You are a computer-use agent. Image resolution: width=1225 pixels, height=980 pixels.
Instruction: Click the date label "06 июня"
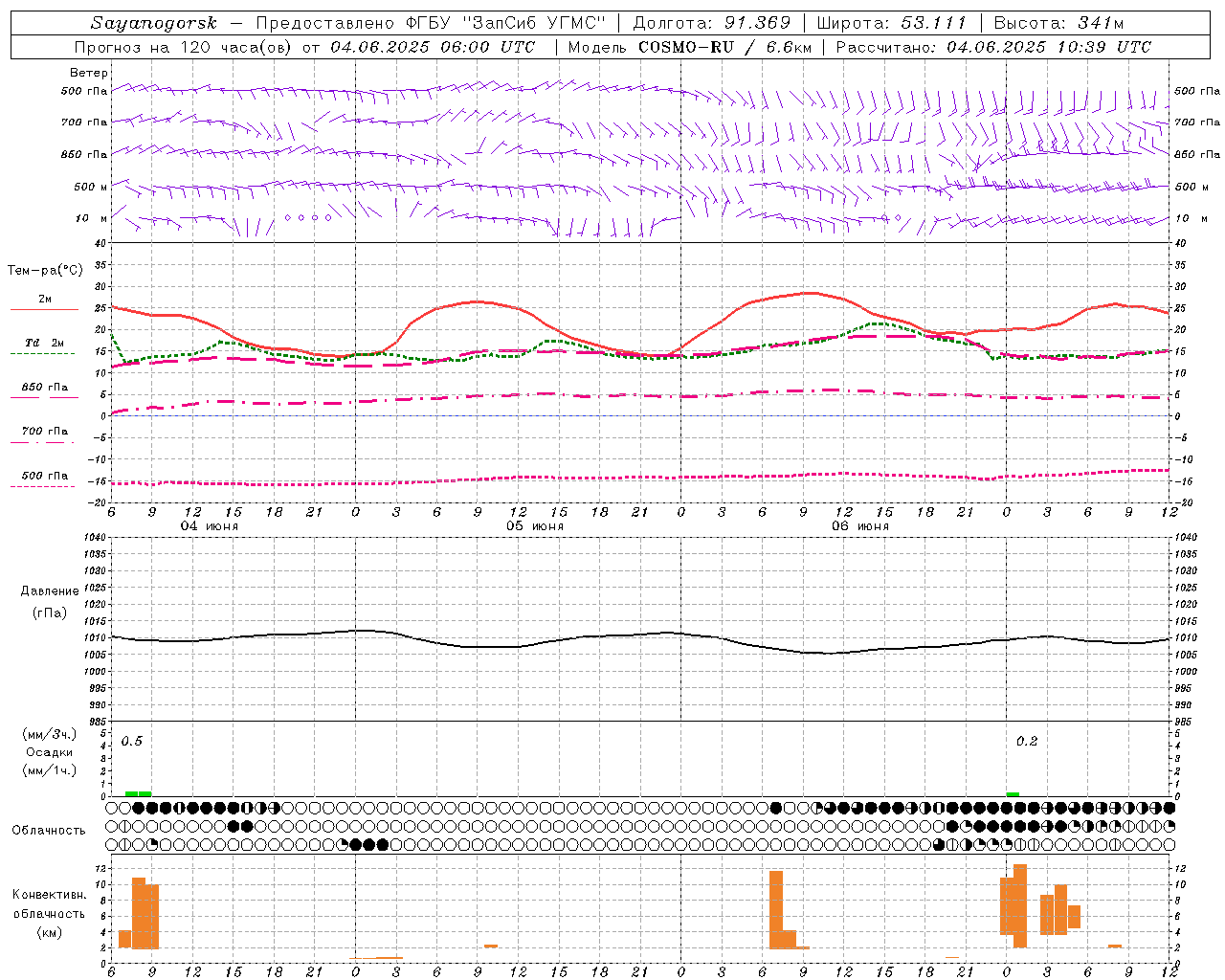click(860, 526)
